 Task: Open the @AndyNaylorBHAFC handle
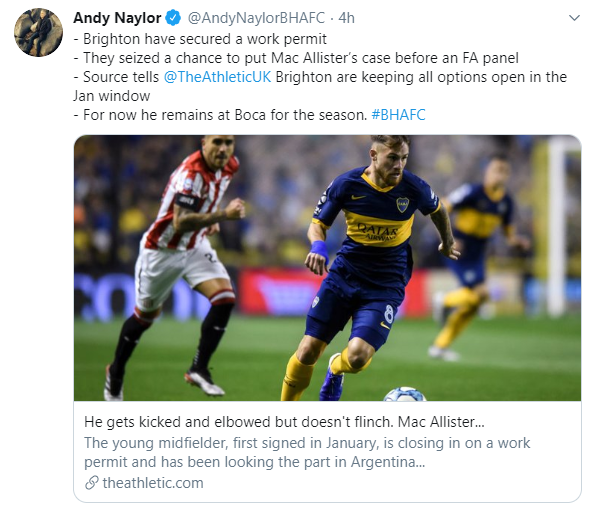coord(256,18)
